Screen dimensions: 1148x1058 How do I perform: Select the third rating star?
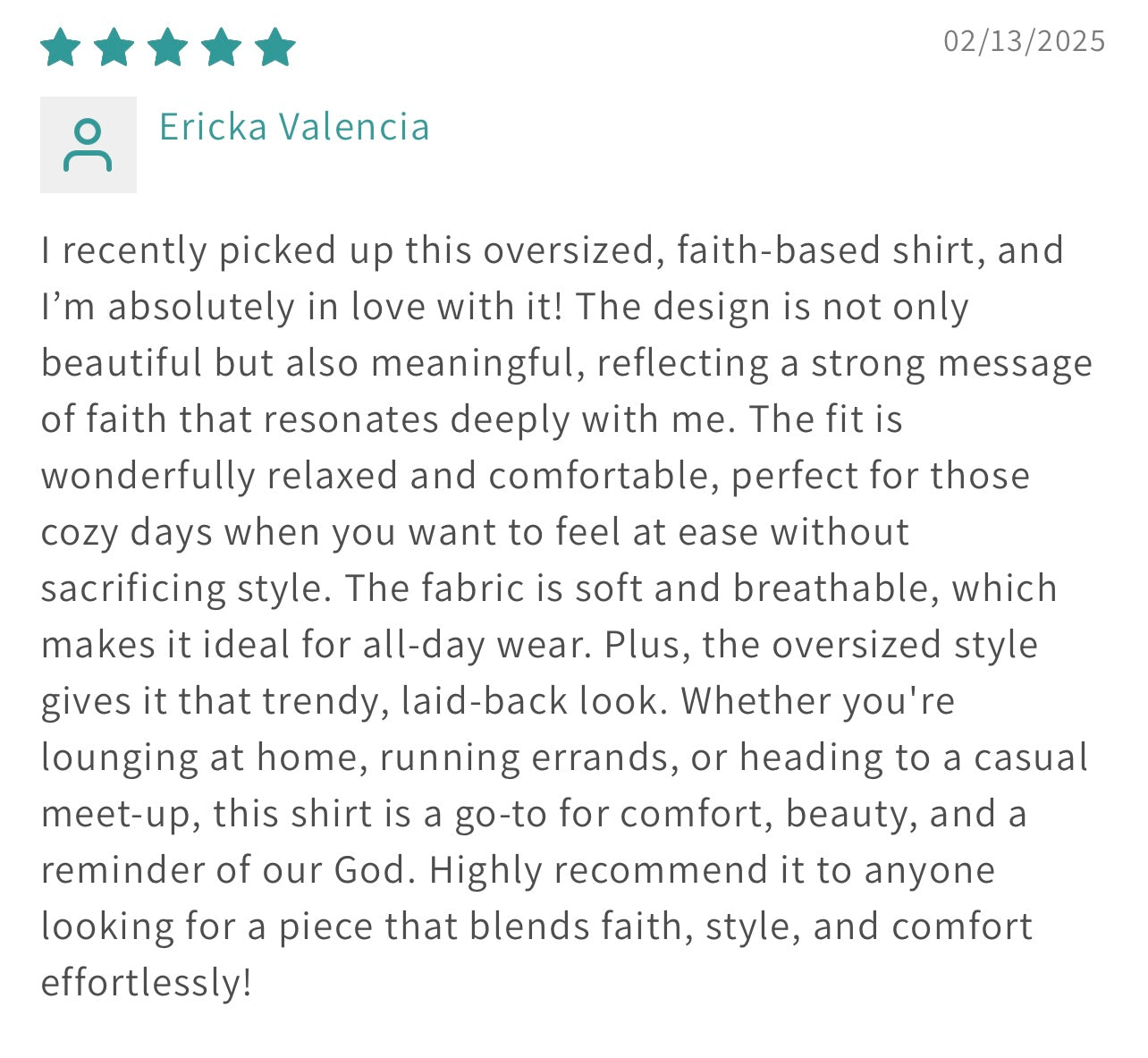pyautogui.click(x=168, y=47)
